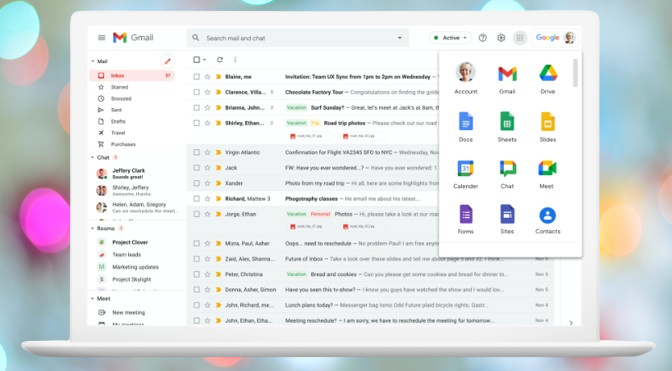Open the Active status dropdown
672x371 pixels.
(450, 38)
